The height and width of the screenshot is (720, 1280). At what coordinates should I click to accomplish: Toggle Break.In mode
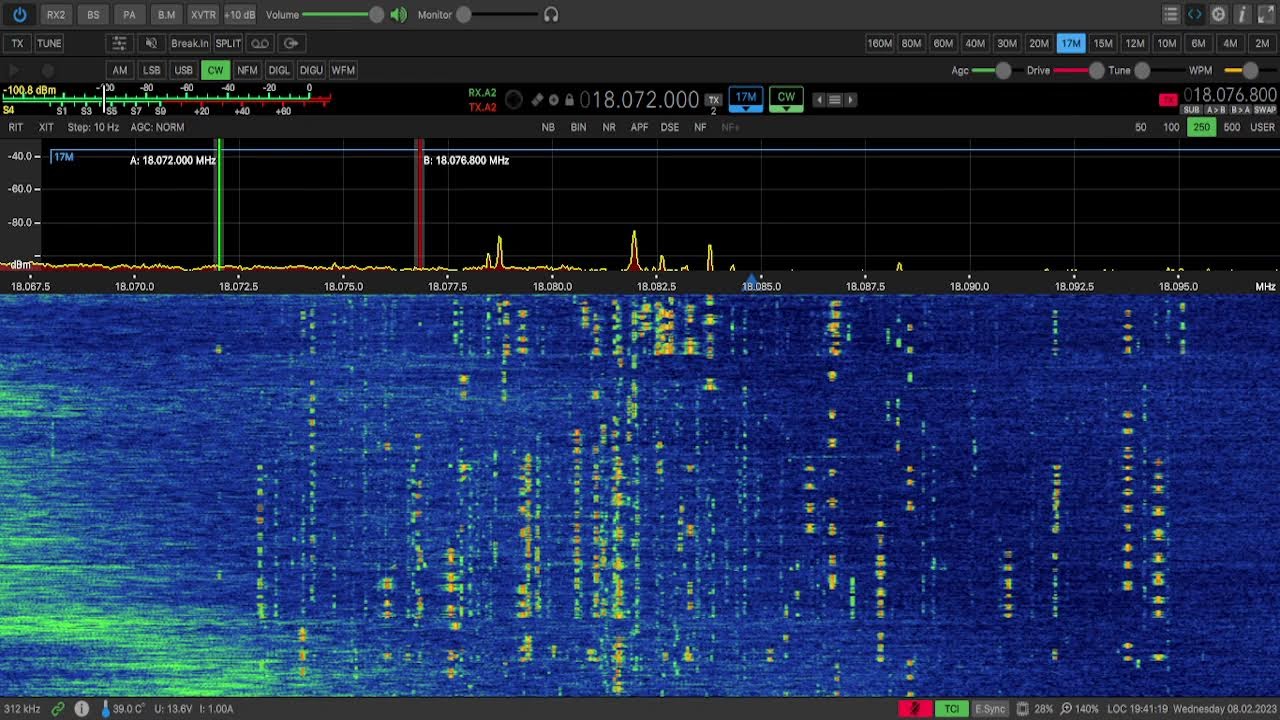(189, 43)
